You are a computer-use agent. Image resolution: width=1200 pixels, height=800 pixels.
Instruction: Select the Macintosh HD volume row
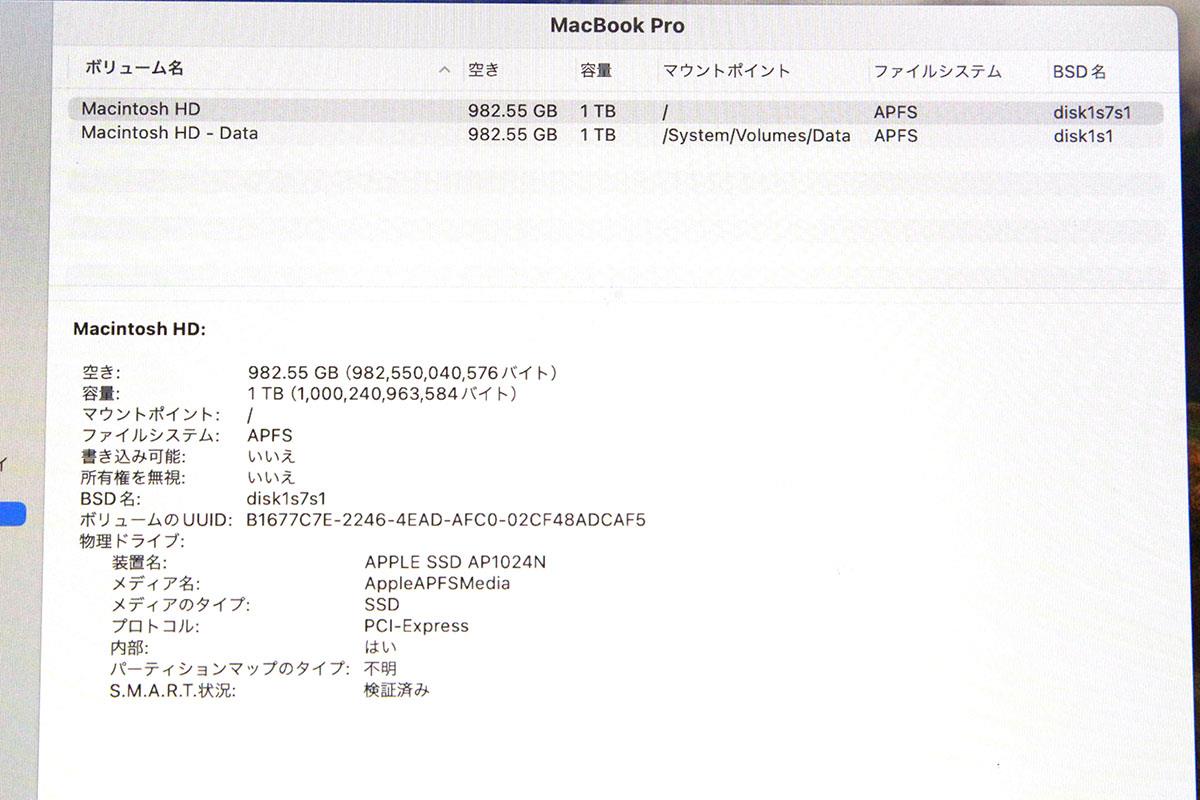[615, 110]
